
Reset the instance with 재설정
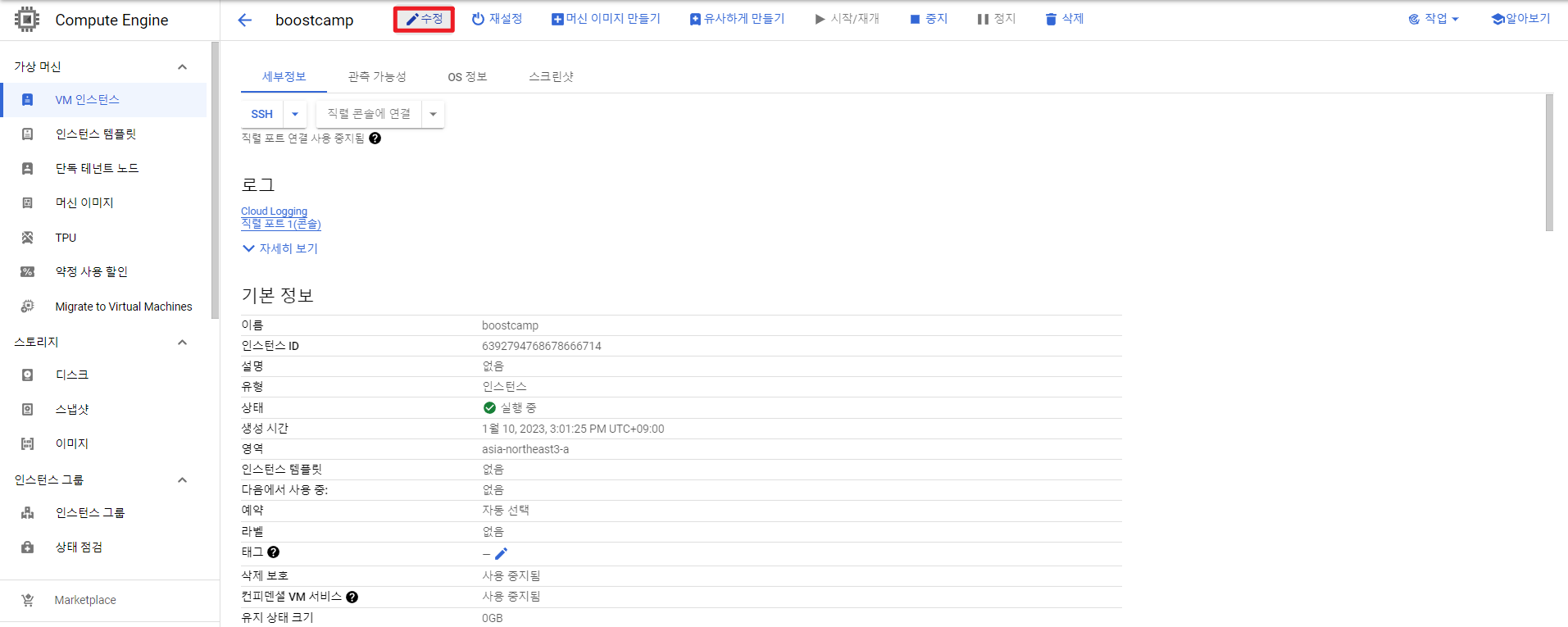point(497,19)
